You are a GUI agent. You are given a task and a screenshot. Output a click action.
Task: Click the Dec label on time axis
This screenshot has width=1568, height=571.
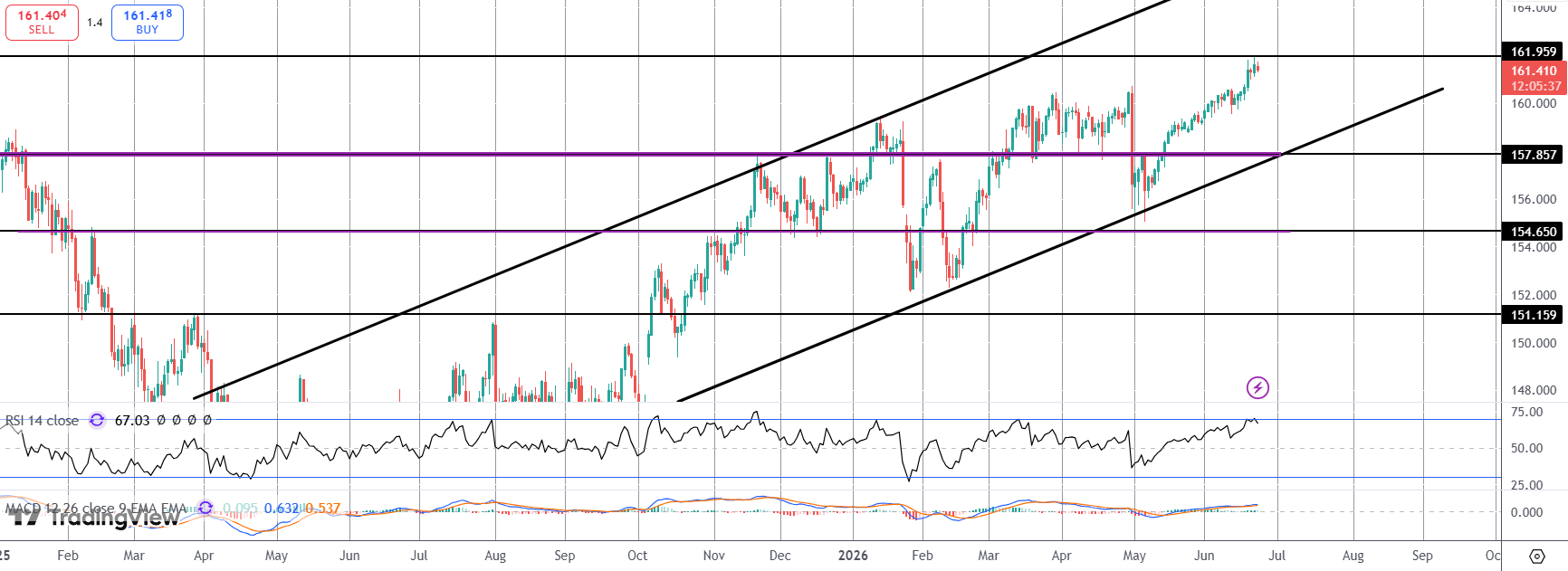779,556
